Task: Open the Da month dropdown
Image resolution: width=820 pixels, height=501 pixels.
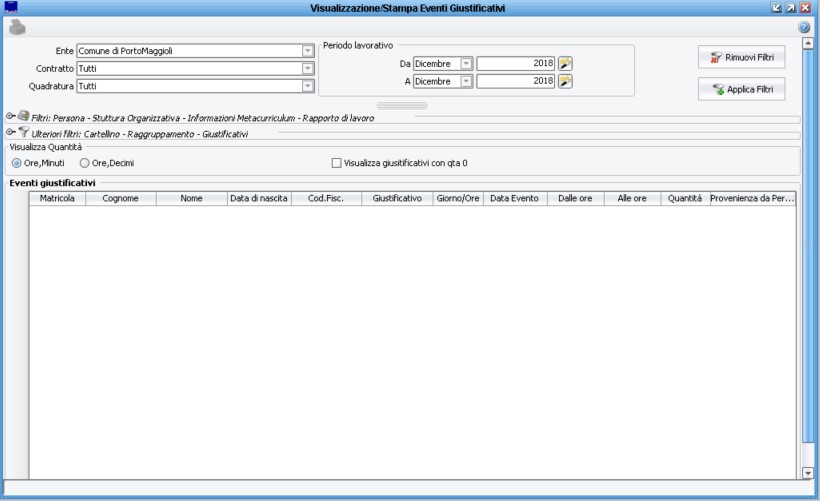Action: coord(465,64)
